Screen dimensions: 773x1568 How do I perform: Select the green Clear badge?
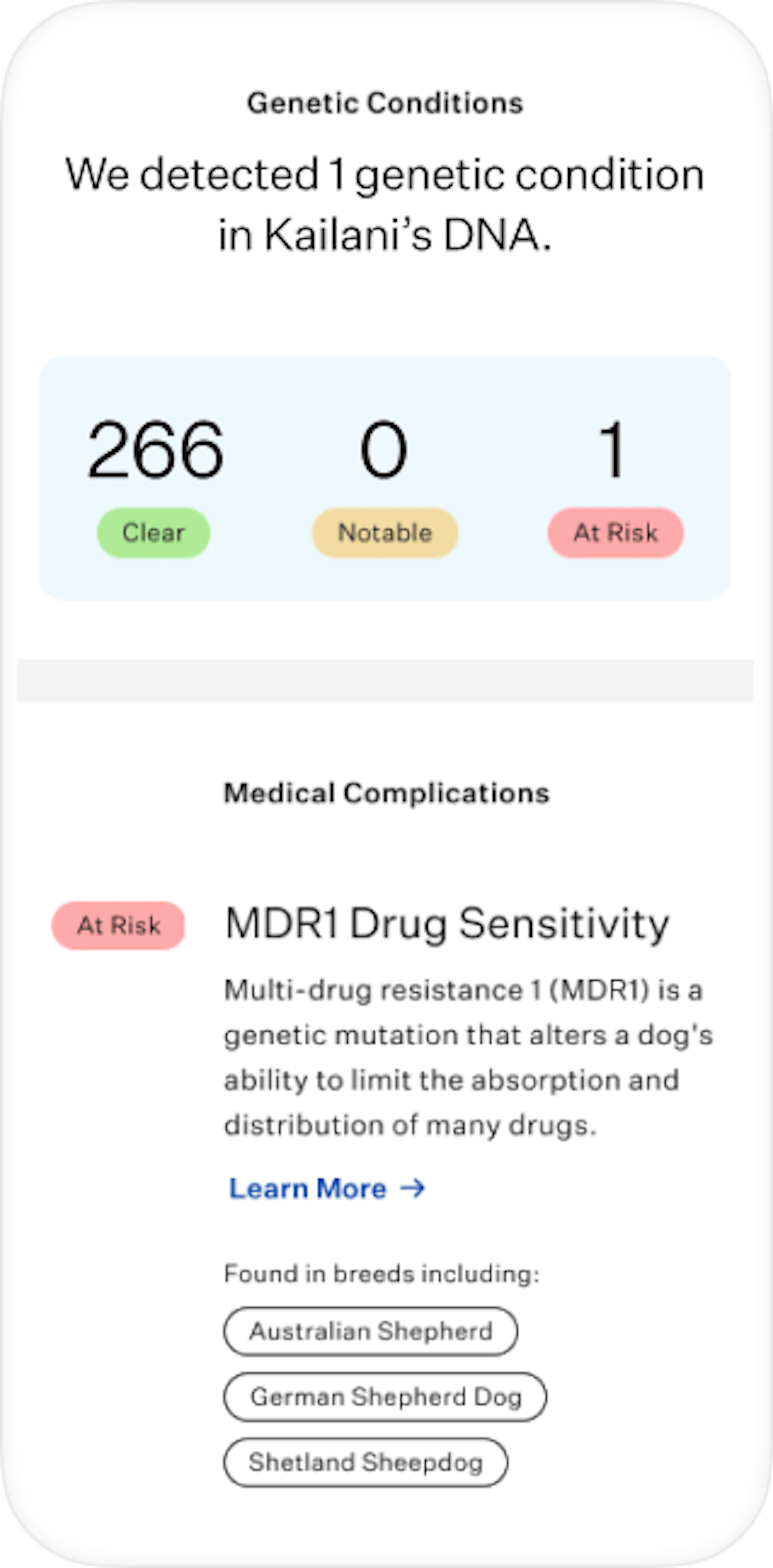click(153, 532)
